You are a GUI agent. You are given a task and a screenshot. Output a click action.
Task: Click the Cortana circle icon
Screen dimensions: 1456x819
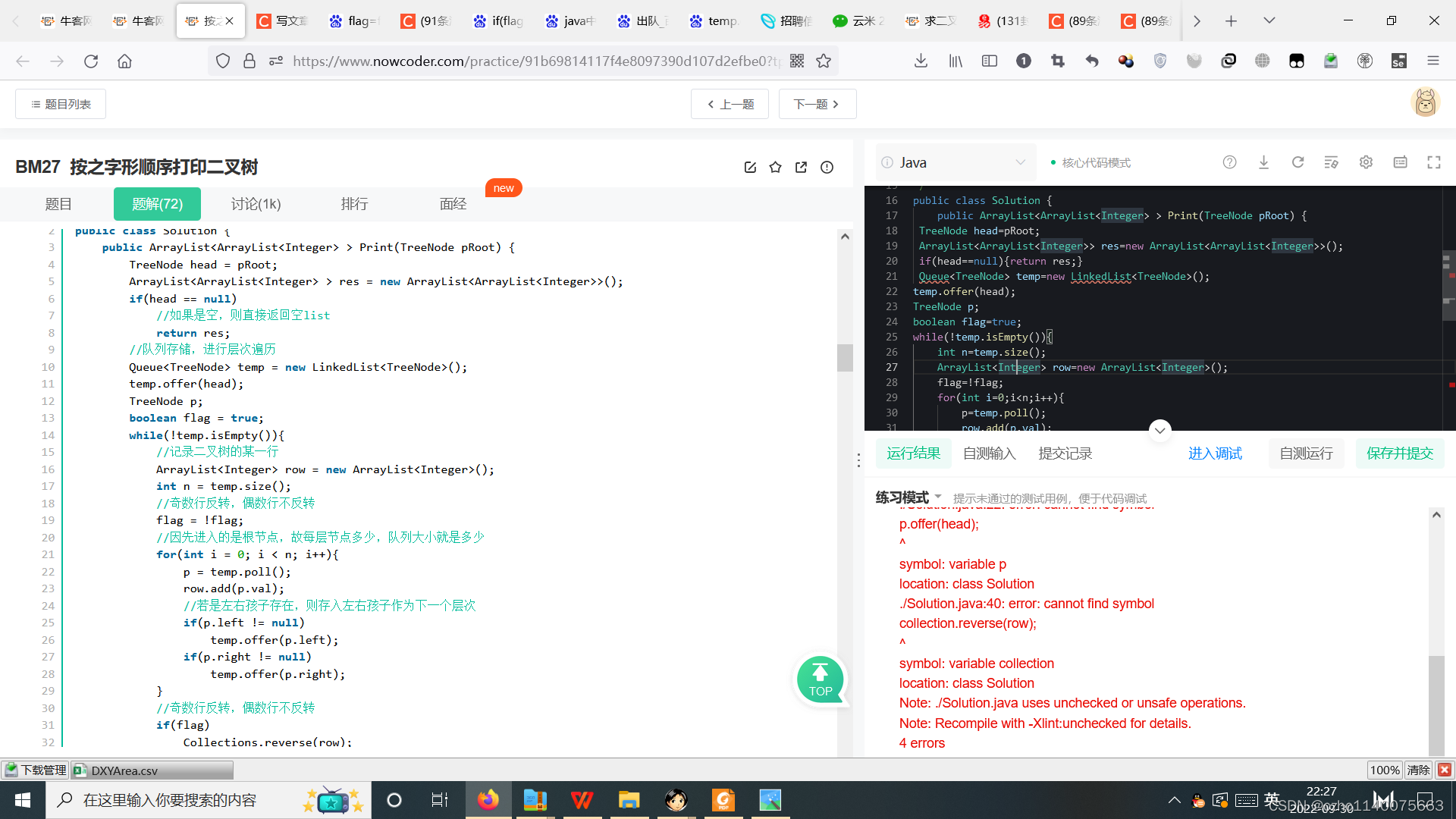point(394,800)
